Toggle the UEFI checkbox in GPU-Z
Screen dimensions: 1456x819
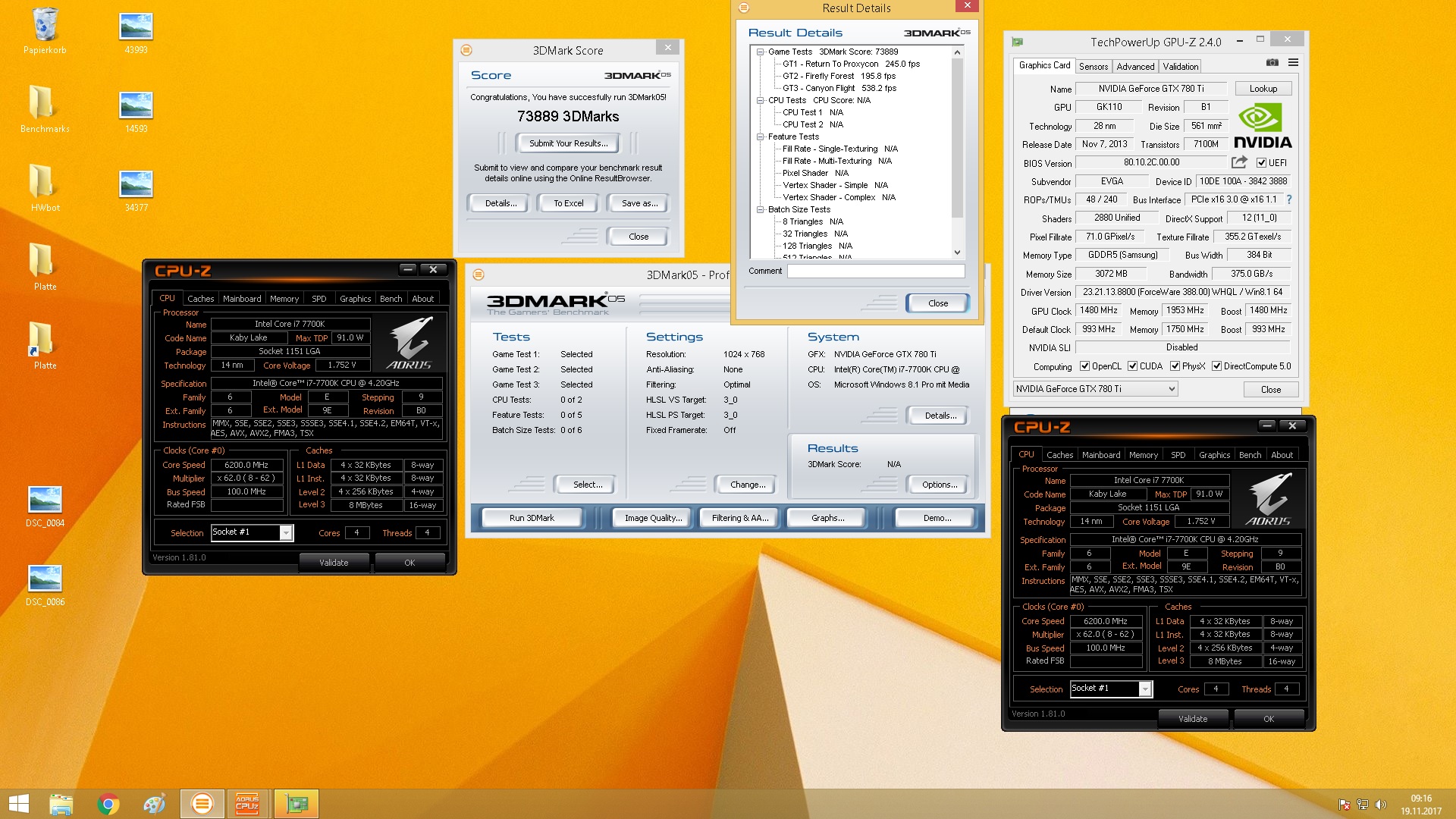point(1261,162)
